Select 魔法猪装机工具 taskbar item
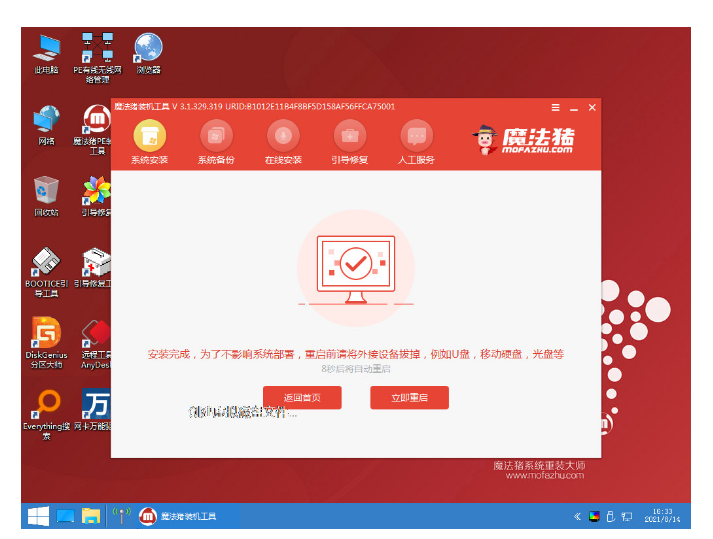 (178, 516)
